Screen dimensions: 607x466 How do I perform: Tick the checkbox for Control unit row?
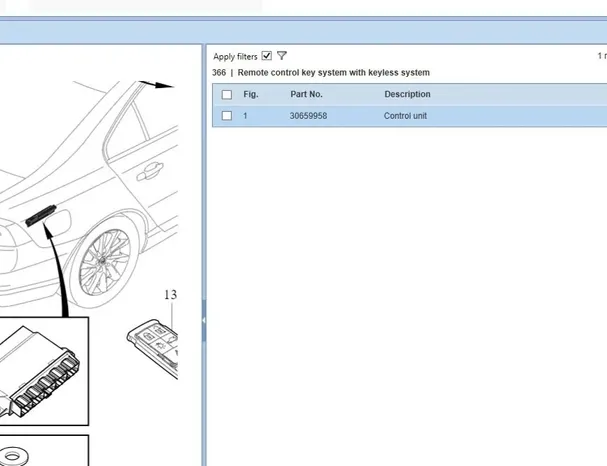click(227, 116)
